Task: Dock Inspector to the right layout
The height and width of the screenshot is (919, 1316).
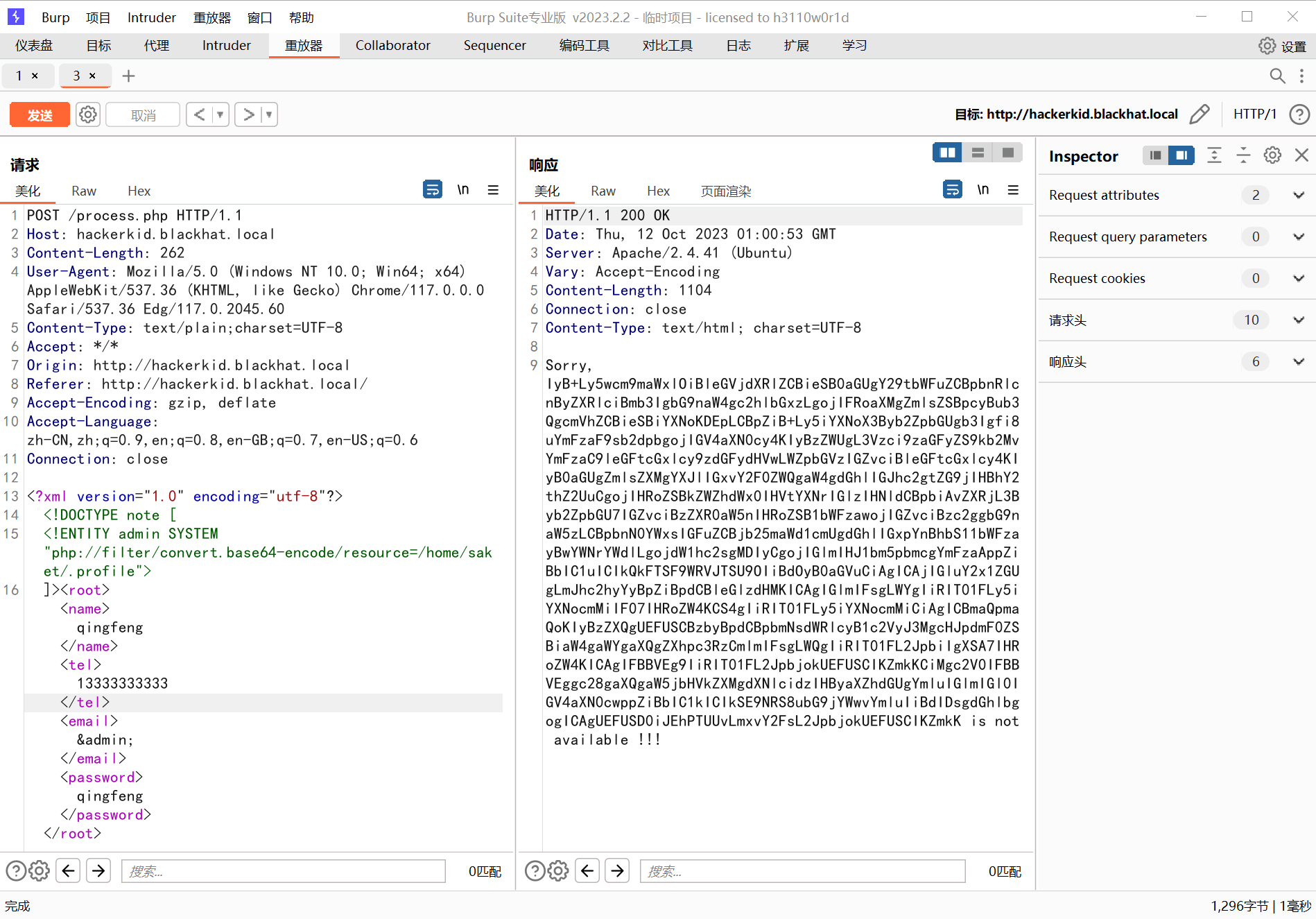Action: [x=1181, y=155]
